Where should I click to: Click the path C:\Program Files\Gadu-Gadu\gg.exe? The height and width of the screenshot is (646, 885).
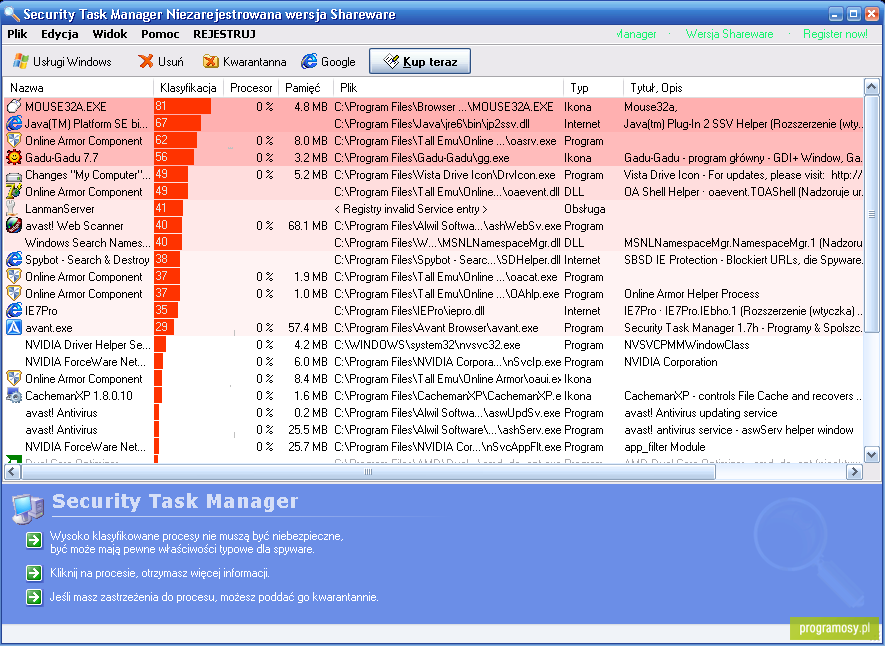(x=422, y=157)
